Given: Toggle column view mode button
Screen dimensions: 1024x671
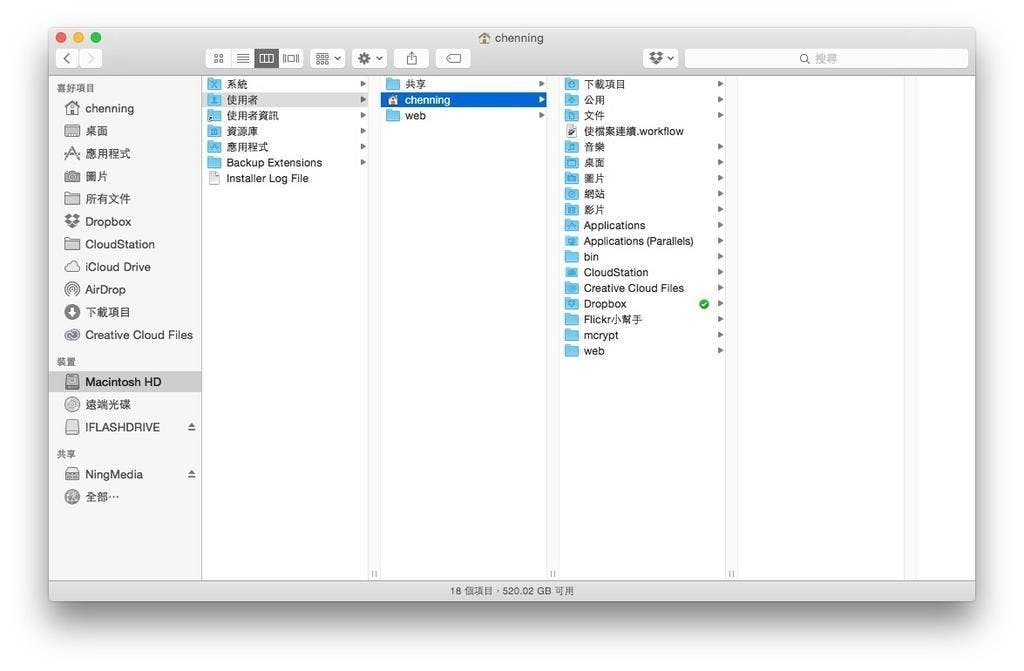Looking at the screenshot, I should [267, 59].
